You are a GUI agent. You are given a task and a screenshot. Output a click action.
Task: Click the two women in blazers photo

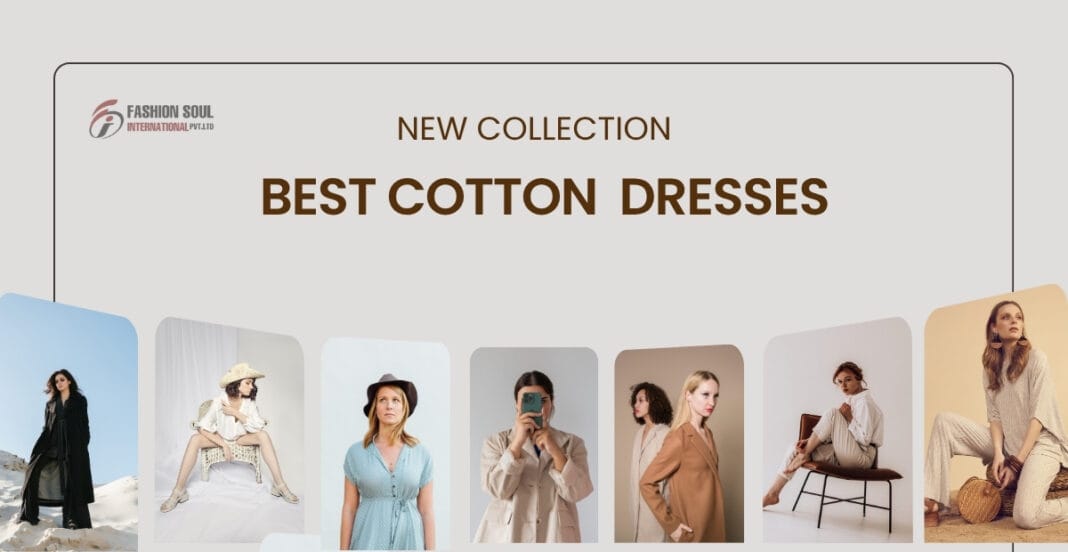[679, 443]
